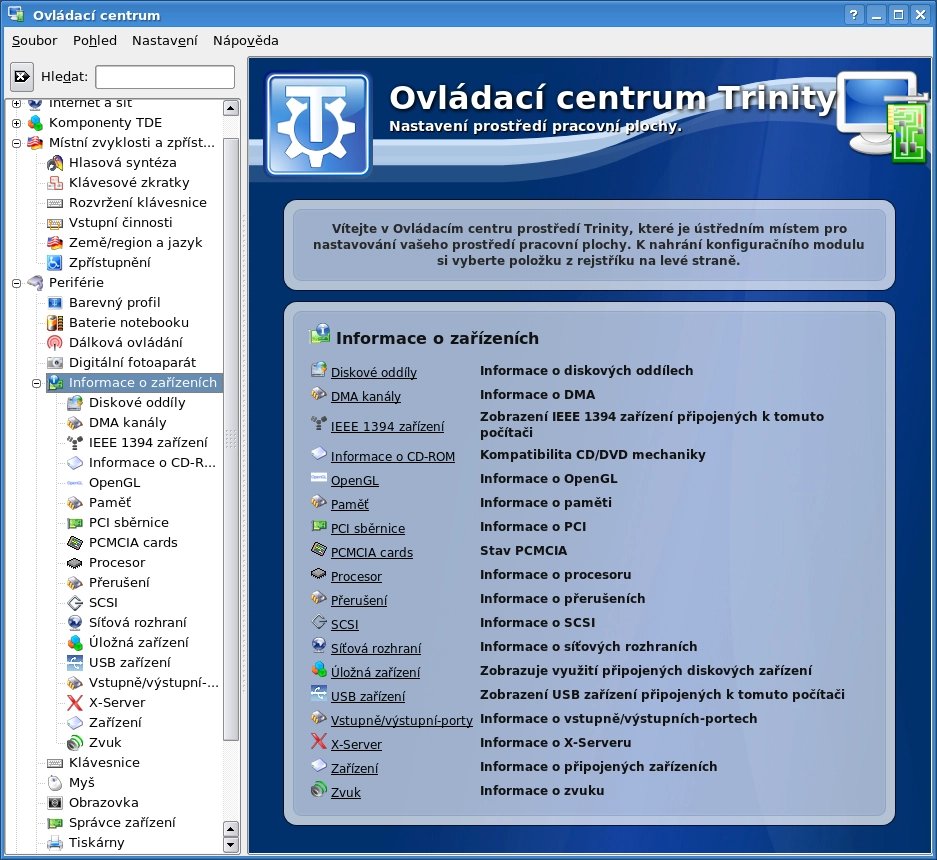Click the Tiskárny printer icon in the tree
This screenshot has width=937, height=860.
pos(55,843)
